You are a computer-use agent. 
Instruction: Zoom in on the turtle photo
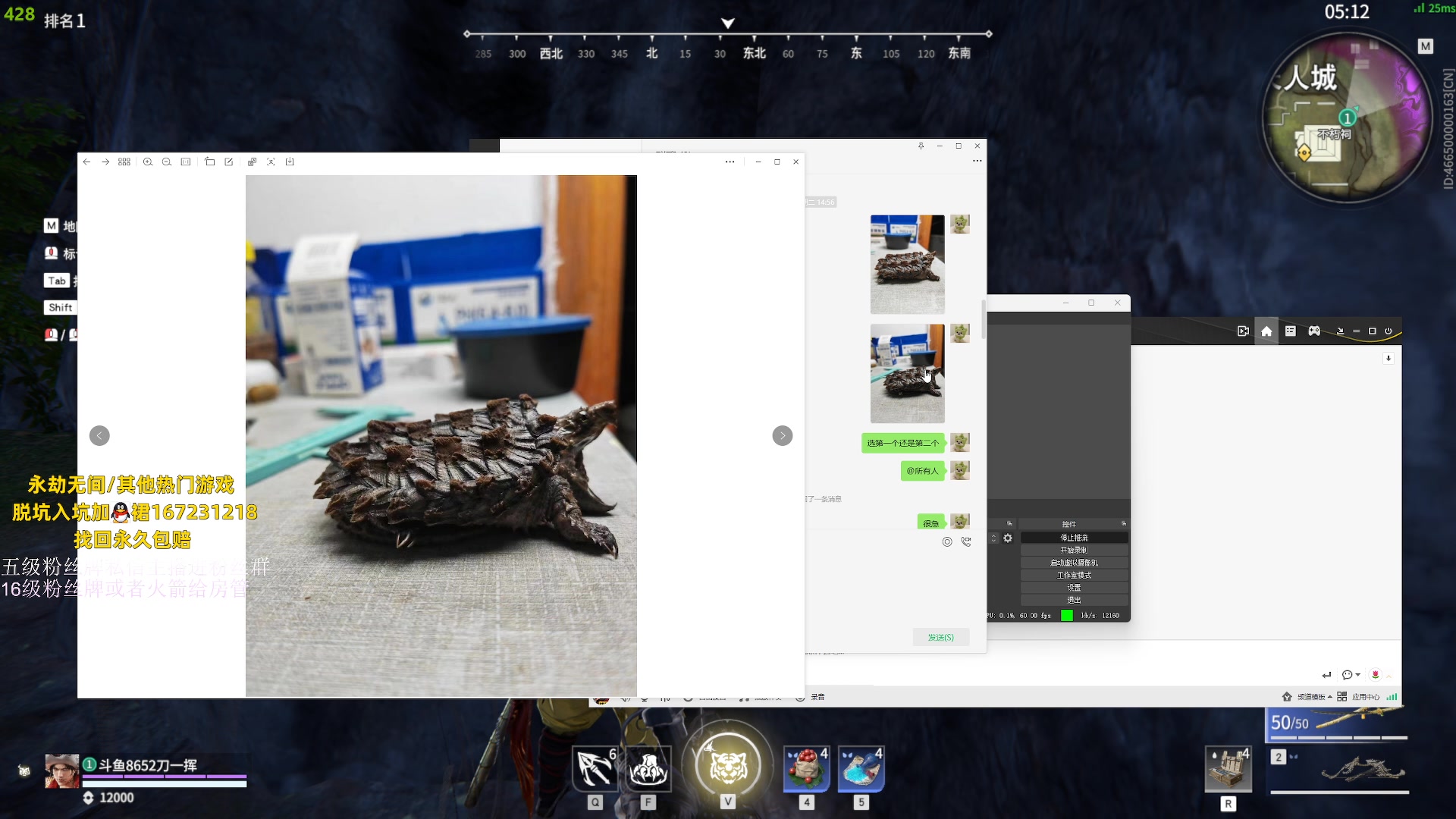(x=148, y=162)
